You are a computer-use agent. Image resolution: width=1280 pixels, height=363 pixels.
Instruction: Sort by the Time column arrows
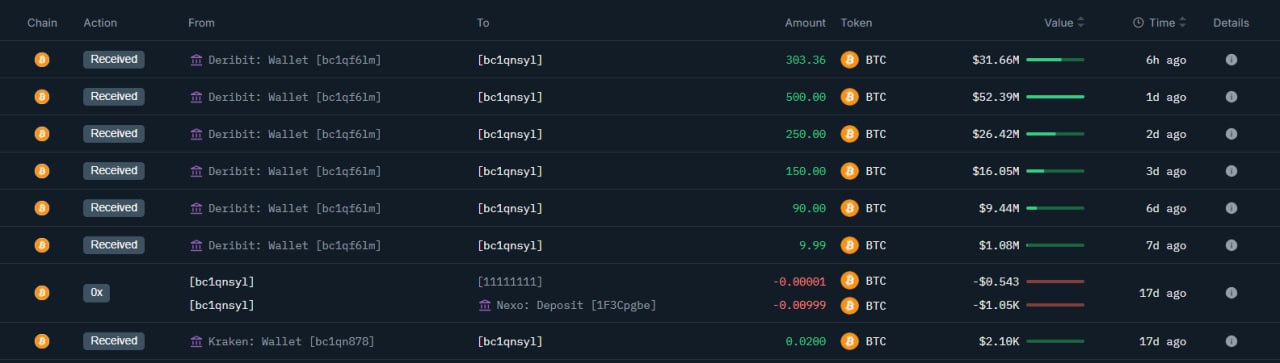point(1183,22)
